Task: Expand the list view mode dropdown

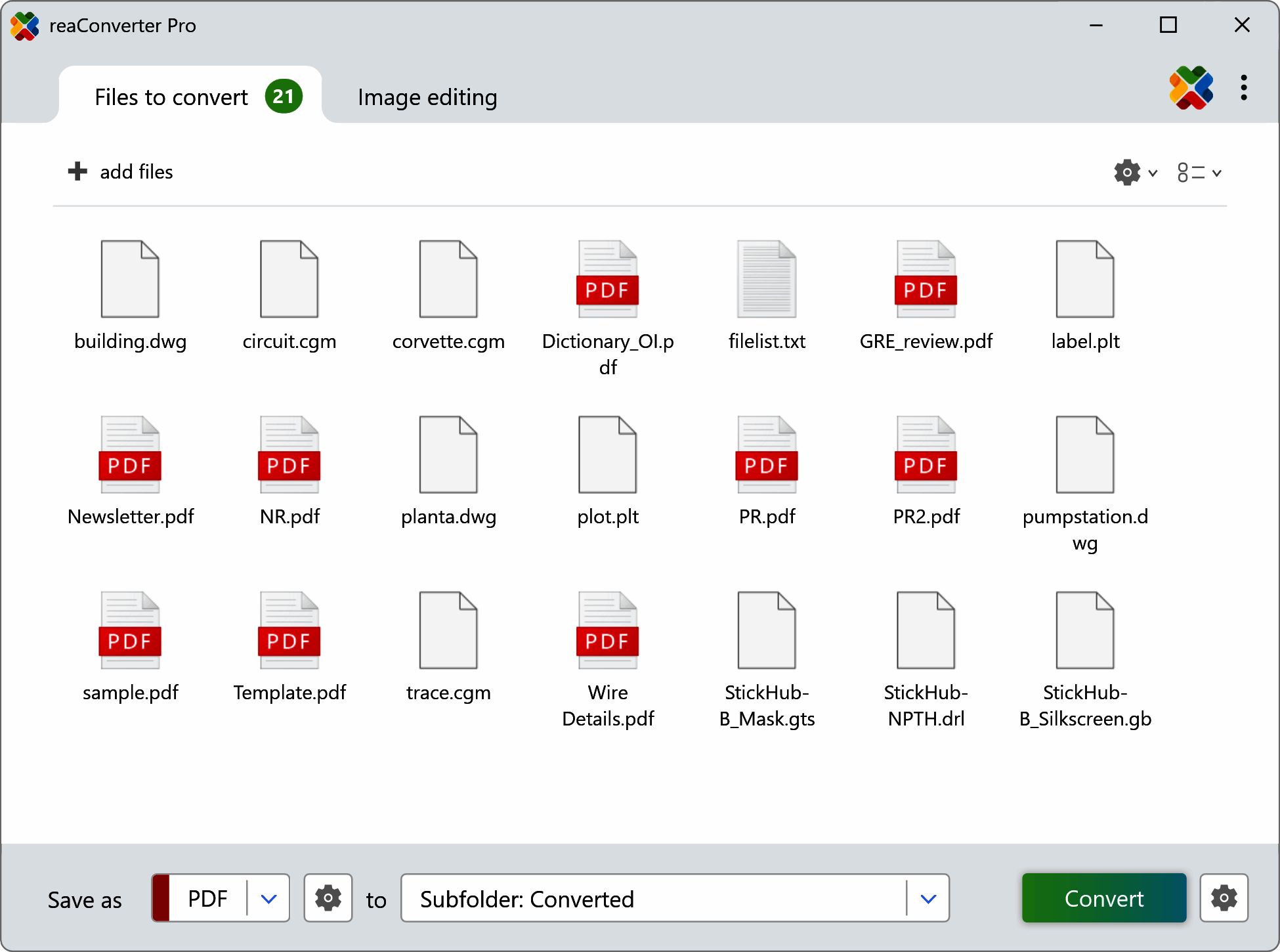Action: point(1199,173)
